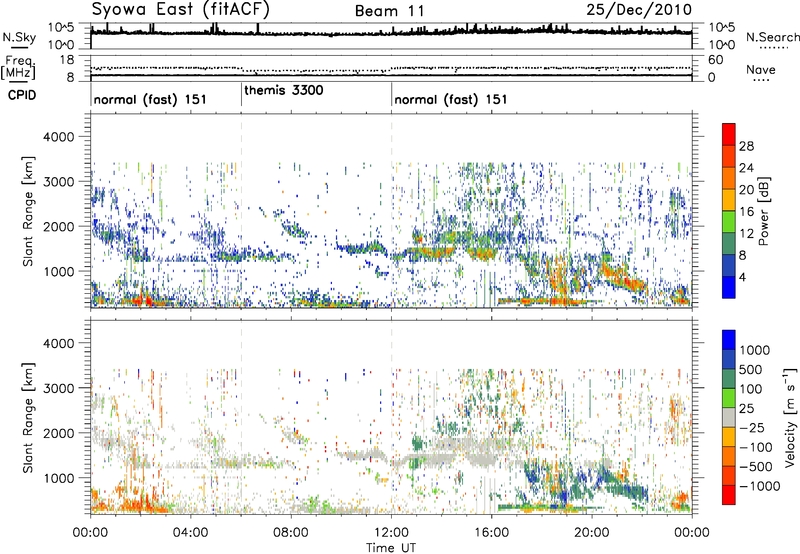Select the "Velocity [m s⁻¹]" colorbar title
Image resolution: width=800 pixels, height=554 pixels.
pos(790,417)
